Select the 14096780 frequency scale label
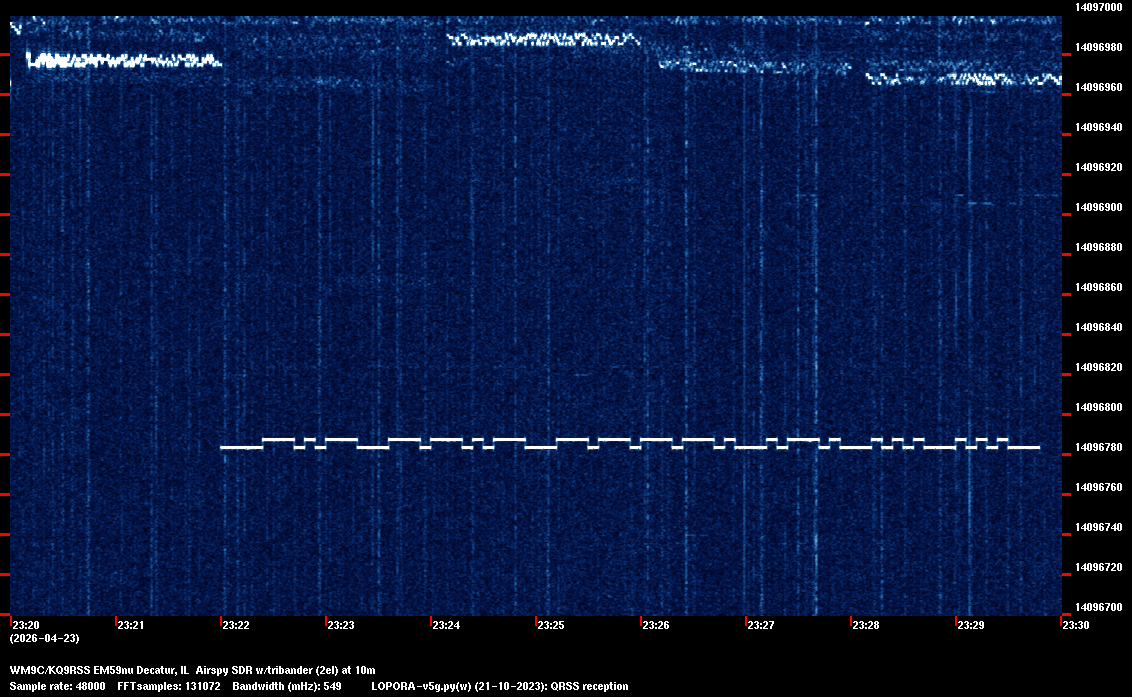Viewport: 1132px width, 697px height. tap(1098, 447)
